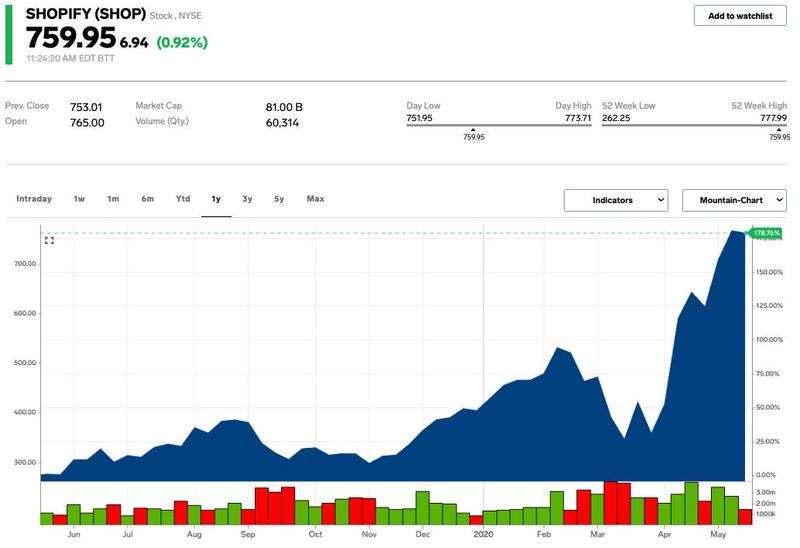The width and height of the screenshot is (800, 548).
Task: Click the chart peak near May
Action: tap(733, 231)
